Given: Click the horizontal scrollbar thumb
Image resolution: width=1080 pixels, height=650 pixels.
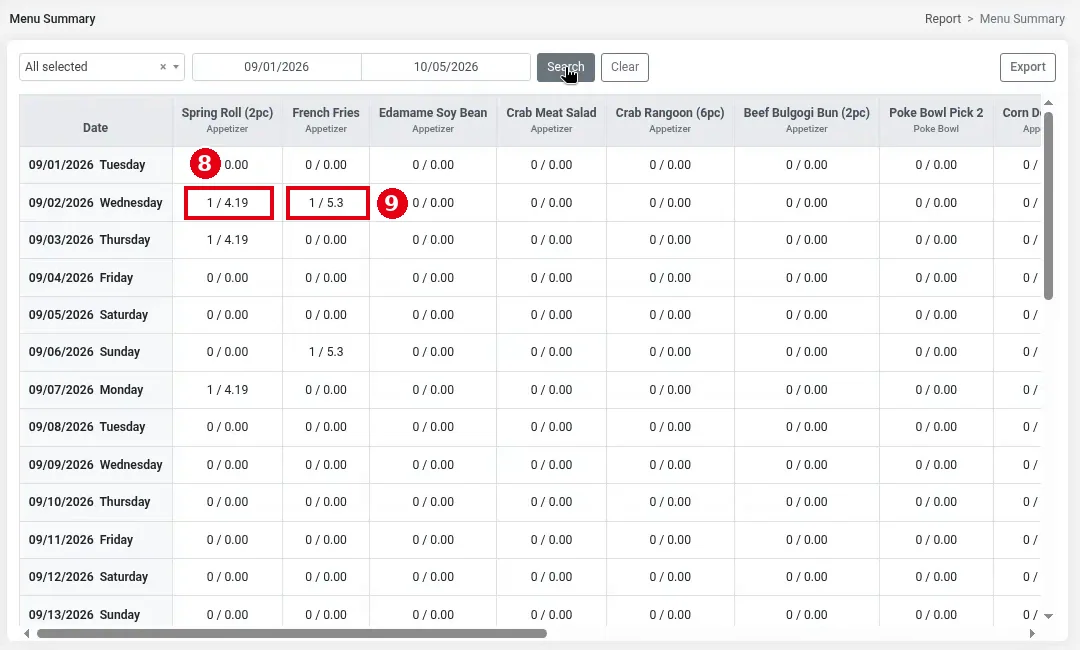Looking at the screenshot, I should (292, 633).
